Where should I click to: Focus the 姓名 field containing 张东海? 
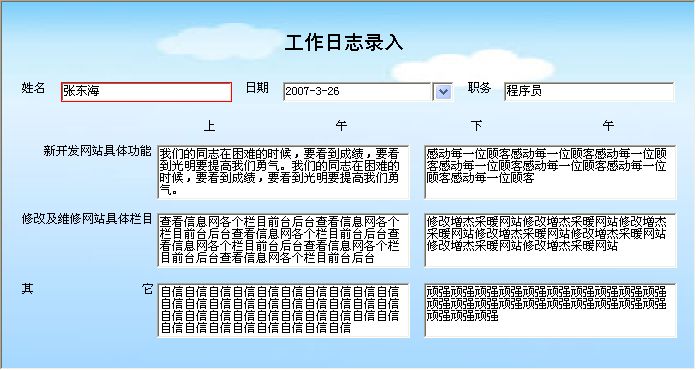coord(146,92)
